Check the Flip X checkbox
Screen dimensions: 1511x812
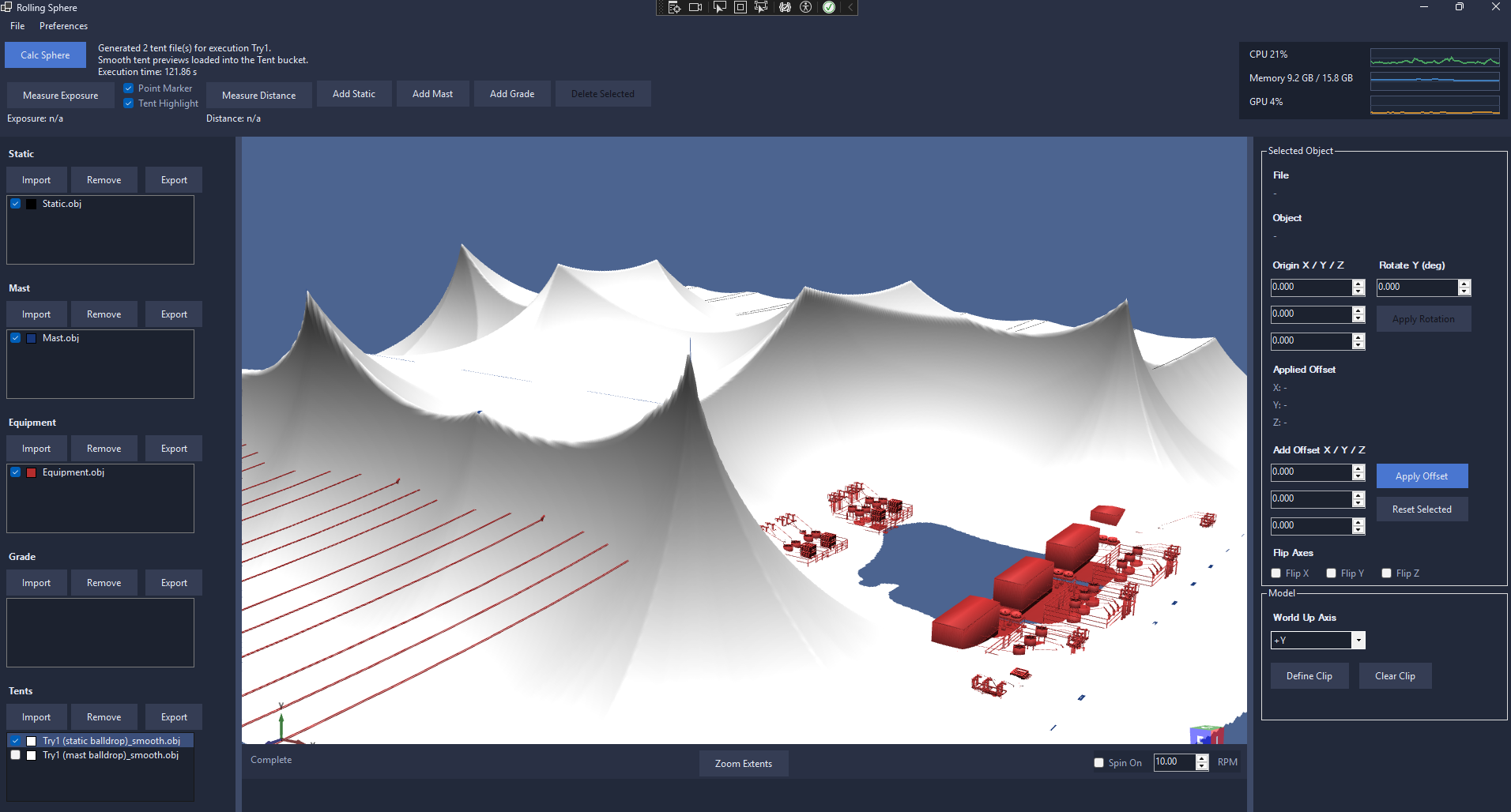[1276, 573]
